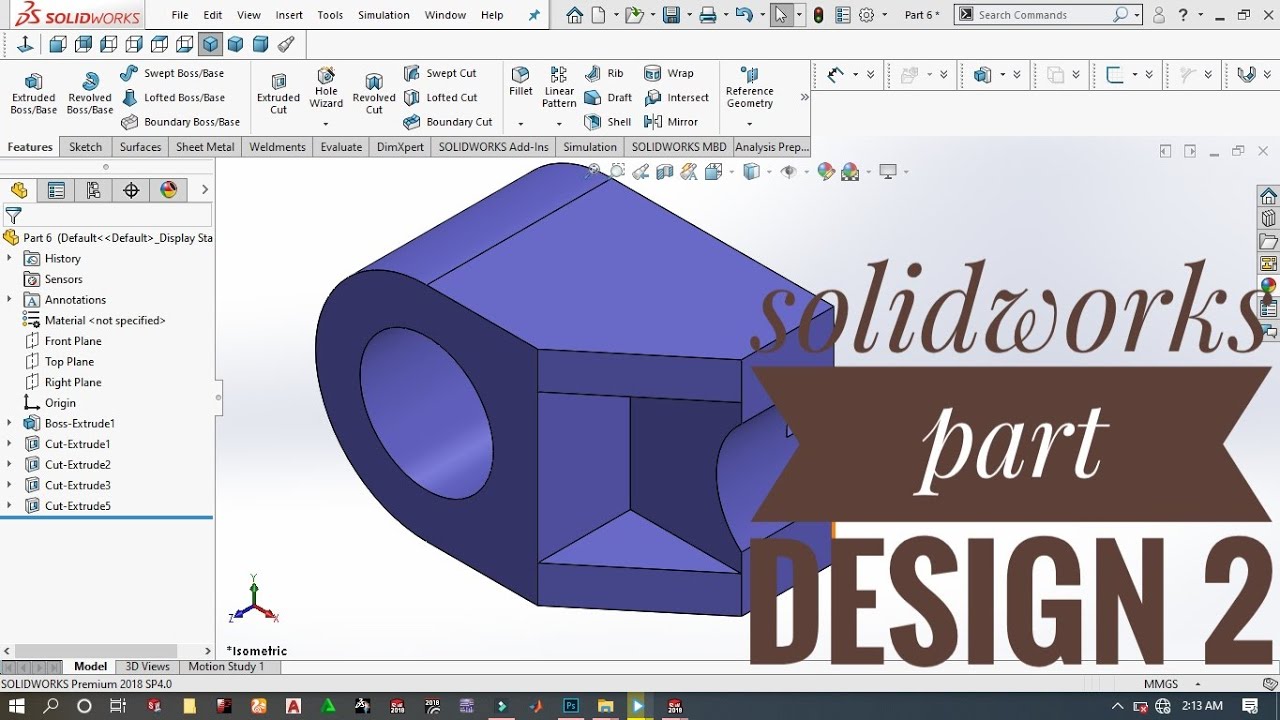Select the Mirror tool
Image resolution: width=1280 pixels, height=720 pixels.
pyautogui.click(x=671, y=122)
